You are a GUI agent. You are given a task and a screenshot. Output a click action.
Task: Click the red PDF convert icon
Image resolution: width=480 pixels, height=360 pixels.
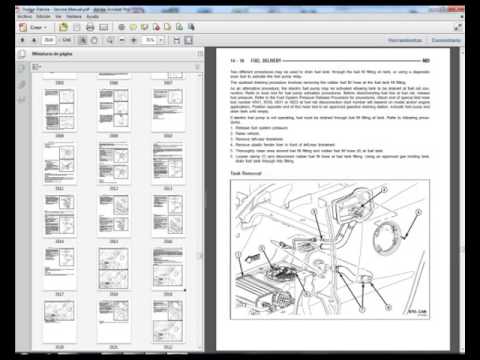coord(156,27)
